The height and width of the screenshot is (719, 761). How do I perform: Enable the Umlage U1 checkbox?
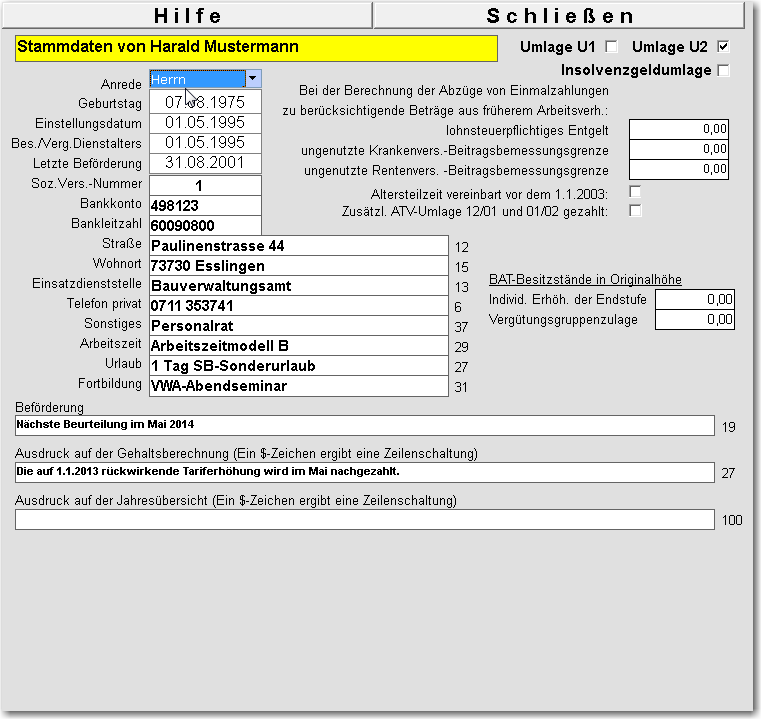(612, 47)
